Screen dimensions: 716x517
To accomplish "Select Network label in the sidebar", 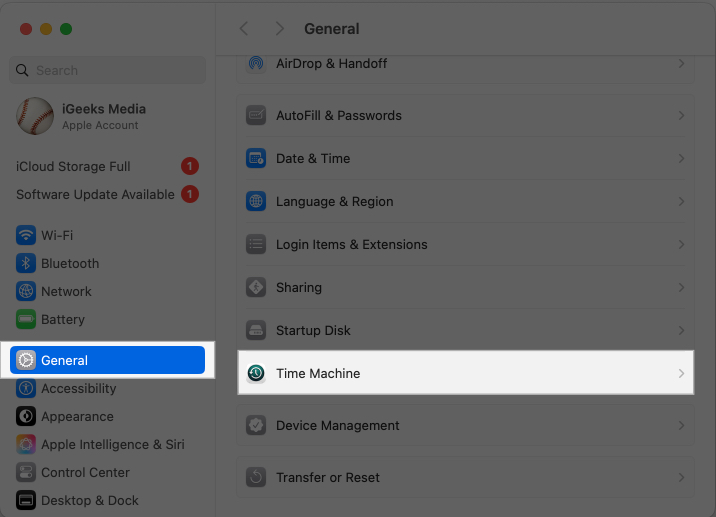I will click(66, 291).
